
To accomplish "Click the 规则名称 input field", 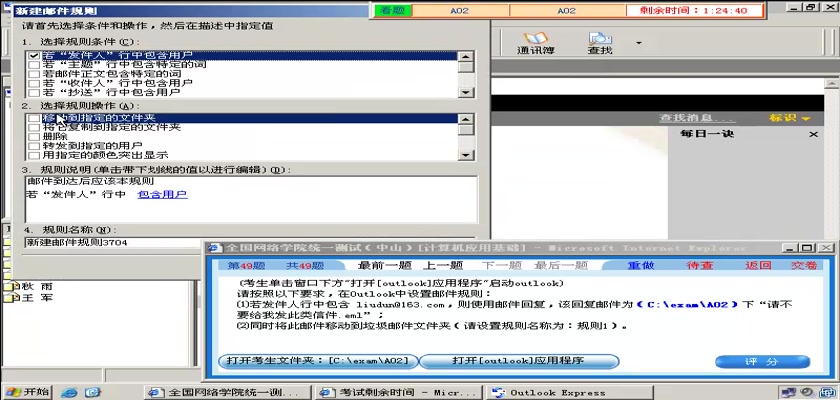I will pos(249,242).
